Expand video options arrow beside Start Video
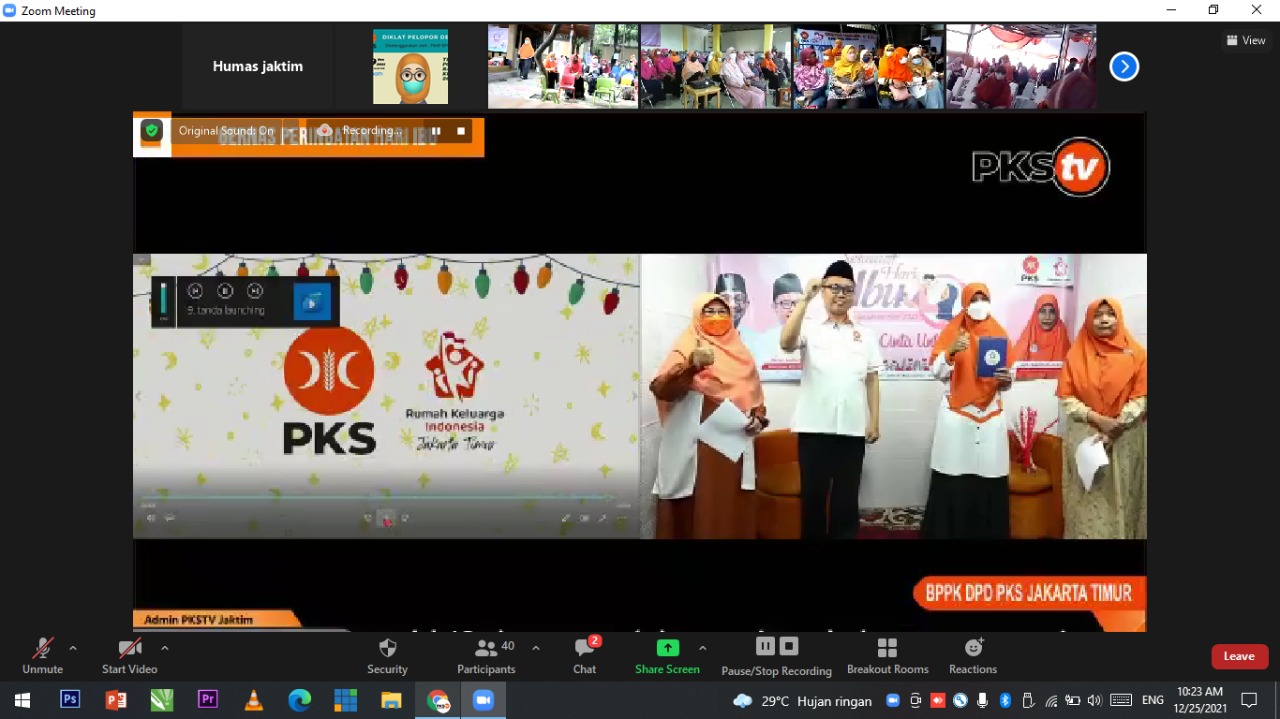The width and height of the screenshot is (1280, 719). tap(165, 648)
